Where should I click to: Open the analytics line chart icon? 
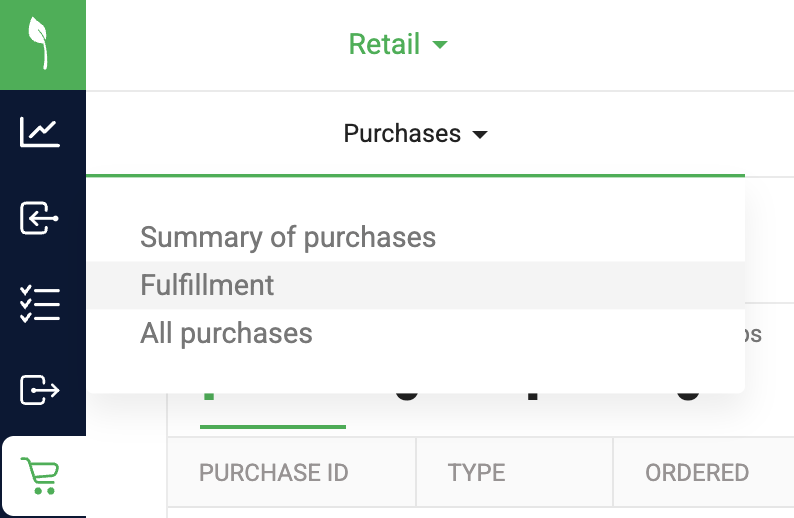(40, 132)
